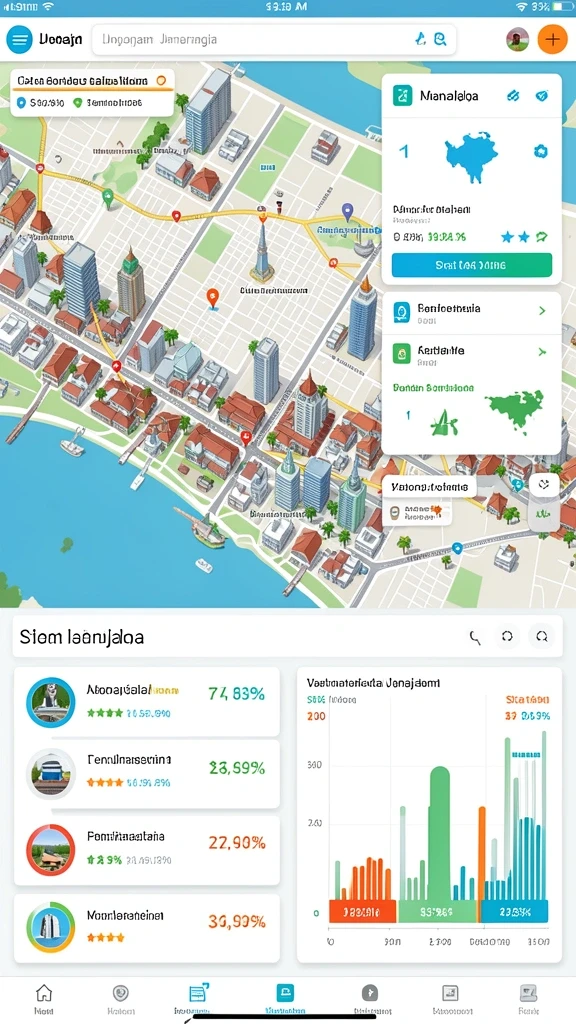
Task: Open the user profile avatar
Action: pos(517,40)
